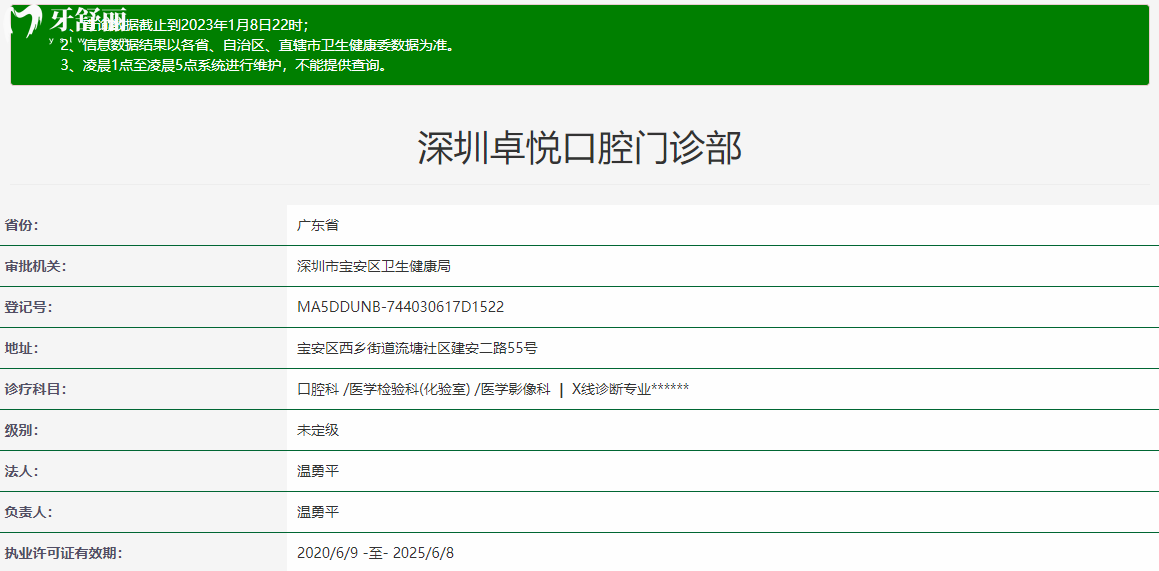Click the 级别 label
Viewport: 1159px width, 571px height.
point(21,430)
